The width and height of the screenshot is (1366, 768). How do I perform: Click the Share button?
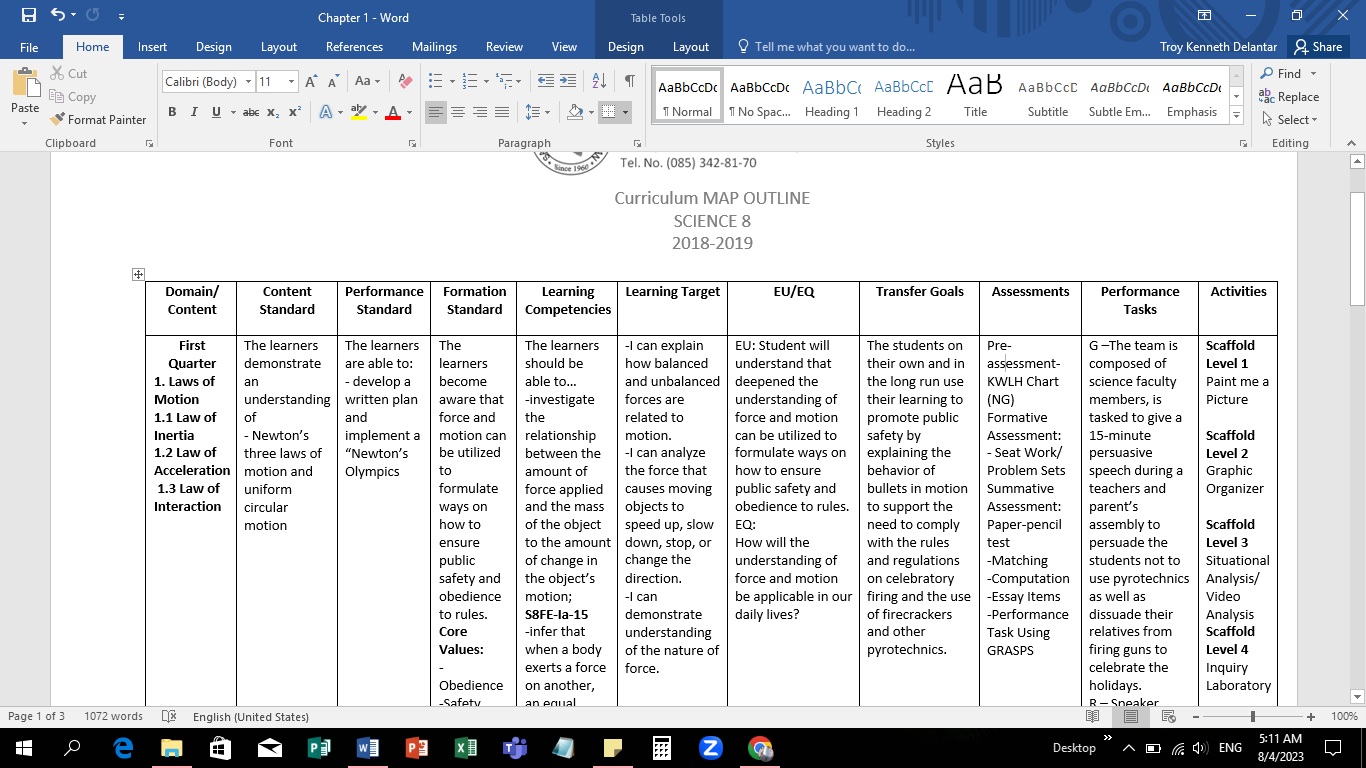point(1317,47)
